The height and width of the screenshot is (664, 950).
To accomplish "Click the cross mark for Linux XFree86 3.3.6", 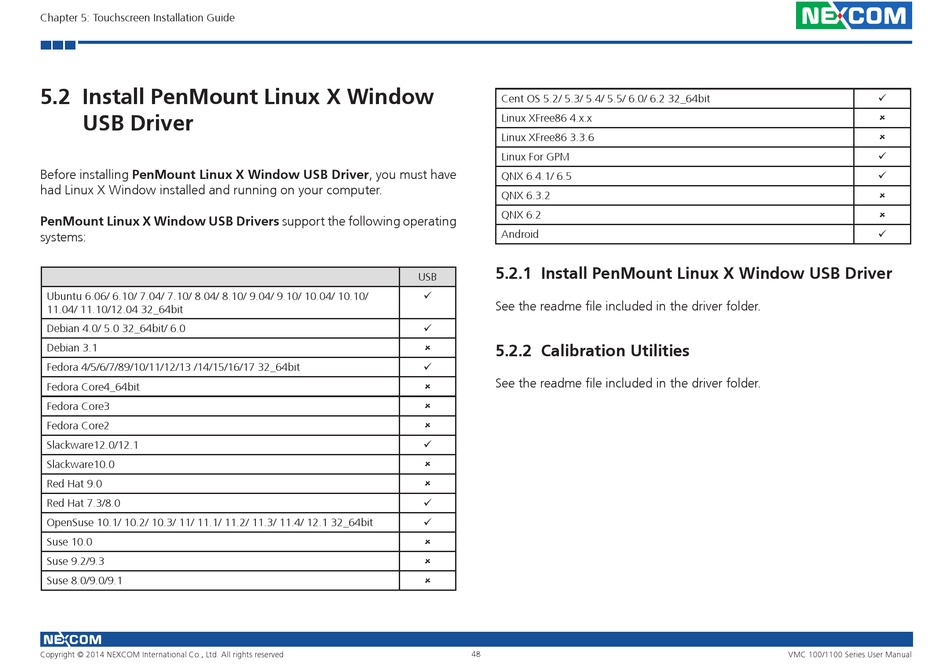I will (882, 137).
